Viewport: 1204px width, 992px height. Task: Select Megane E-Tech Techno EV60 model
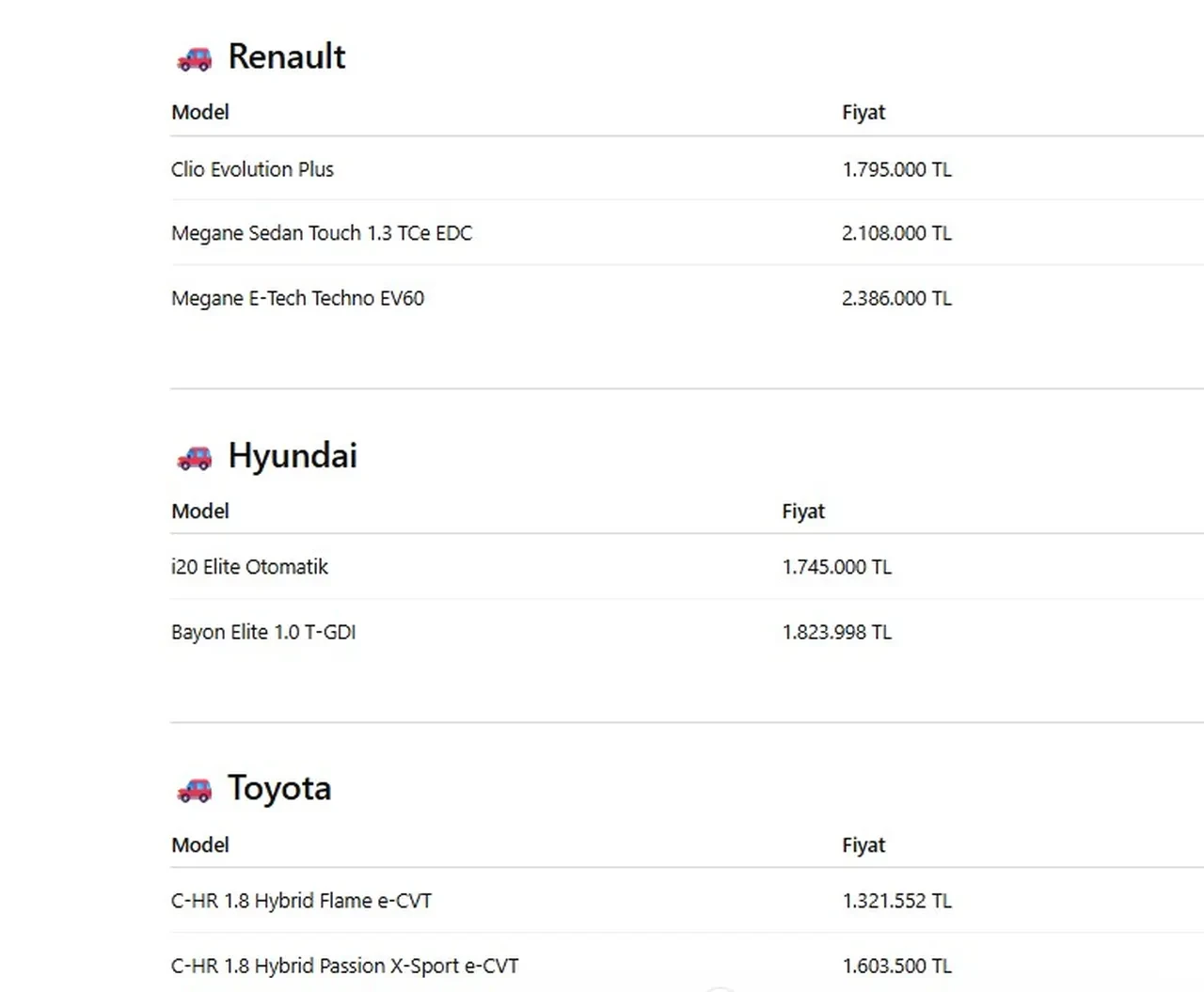297,298
